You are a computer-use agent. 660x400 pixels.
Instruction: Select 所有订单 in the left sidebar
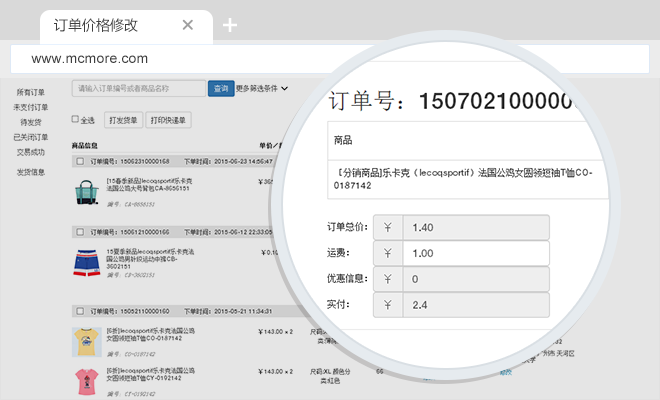(x=31, y=92)
